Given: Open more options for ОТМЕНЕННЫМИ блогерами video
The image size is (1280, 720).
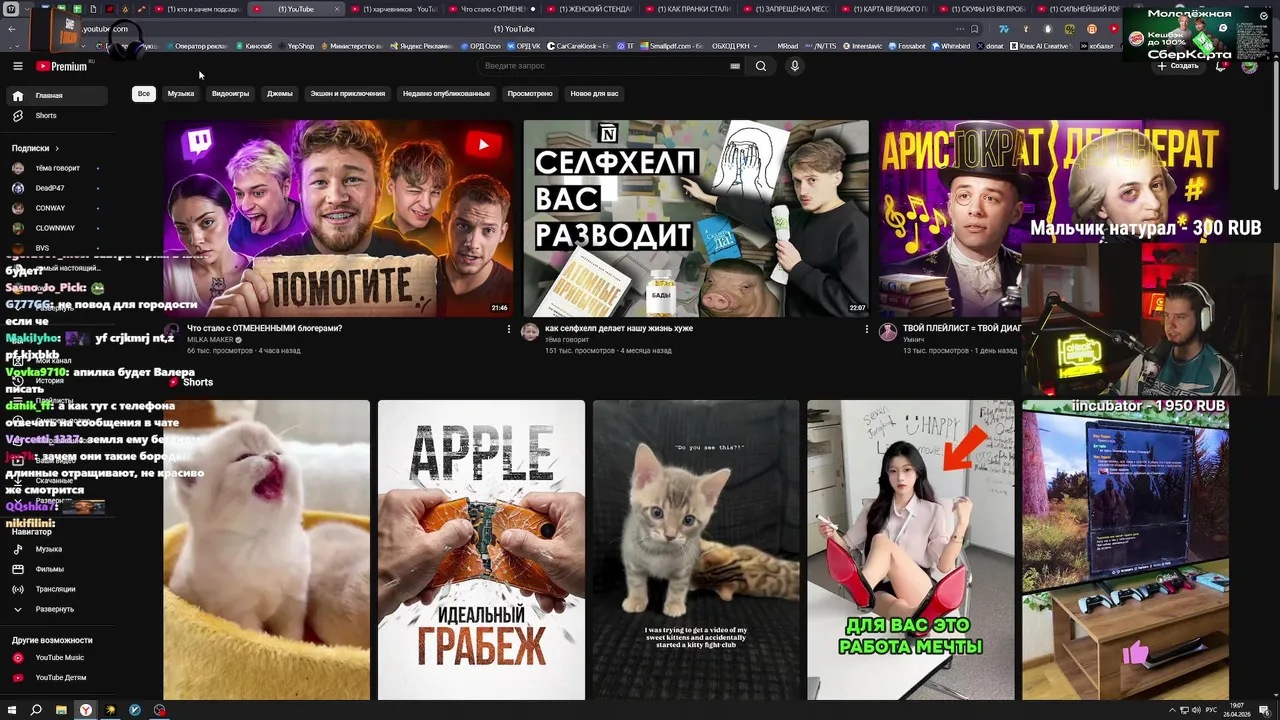Looking at the screenshot, I should coord(508,329).
